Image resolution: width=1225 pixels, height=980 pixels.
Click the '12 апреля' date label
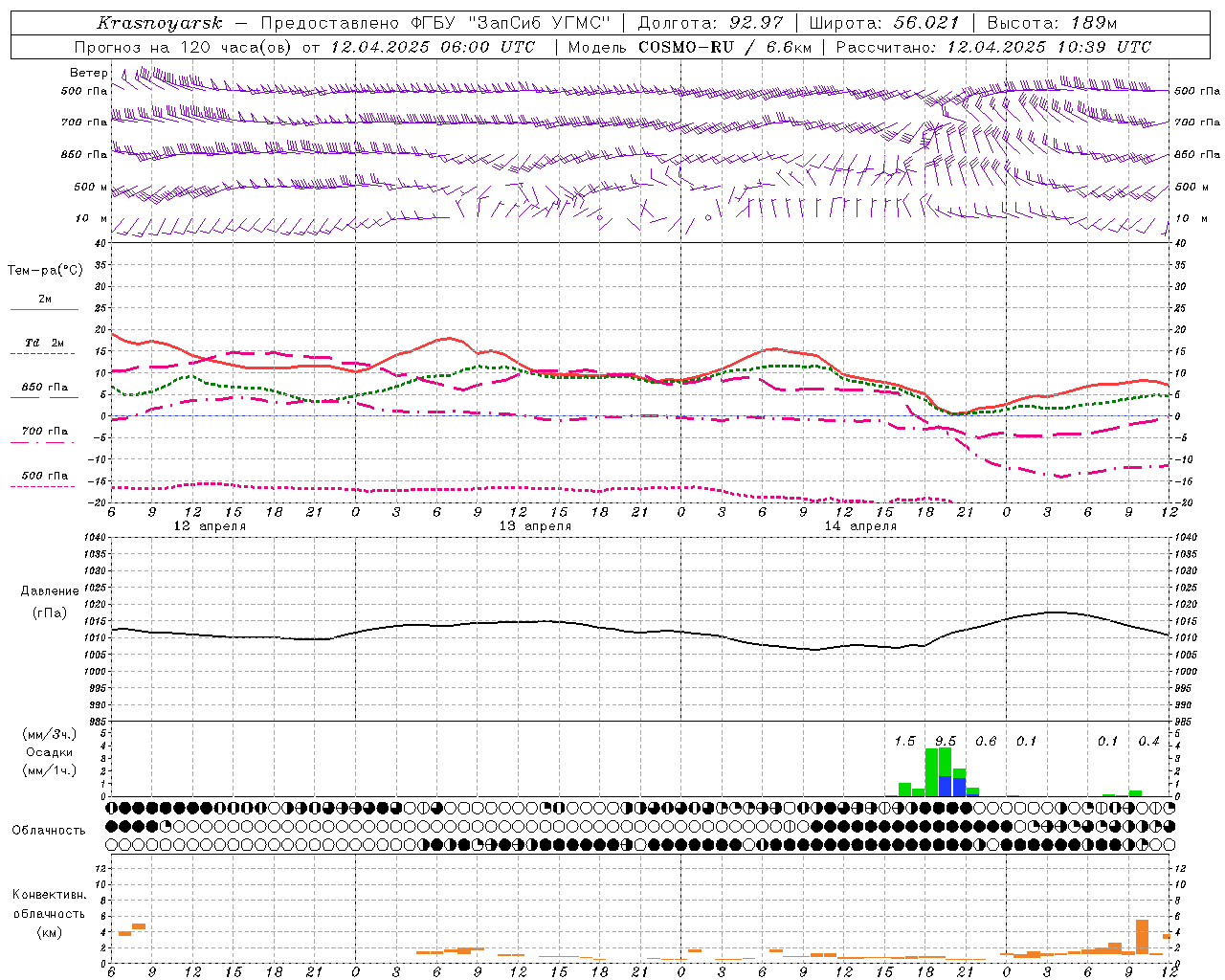pyautogui.click(x=210, y=526)
